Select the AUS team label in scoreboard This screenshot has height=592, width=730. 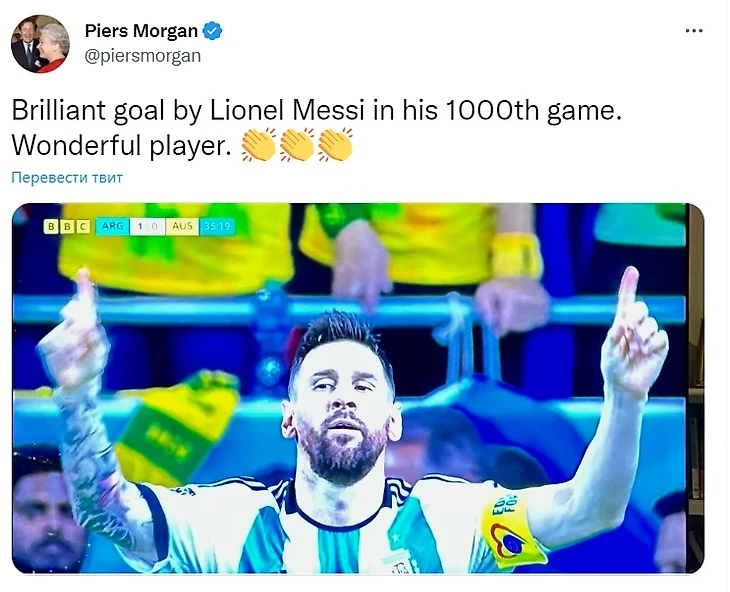tap(182, 227)
